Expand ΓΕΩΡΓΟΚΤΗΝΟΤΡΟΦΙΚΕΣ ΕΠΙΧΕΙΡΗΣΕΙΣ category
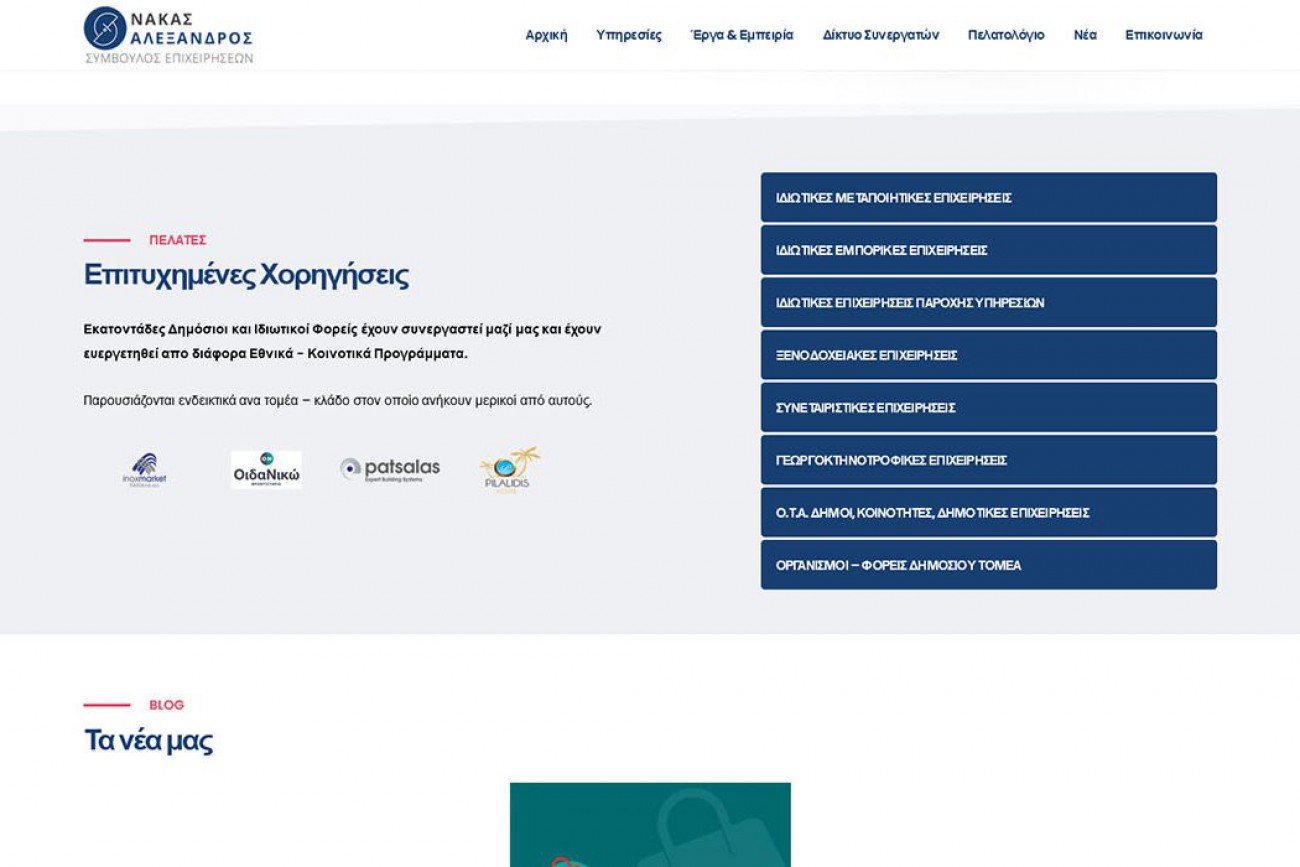1300x867 pixels. (988, 460)
